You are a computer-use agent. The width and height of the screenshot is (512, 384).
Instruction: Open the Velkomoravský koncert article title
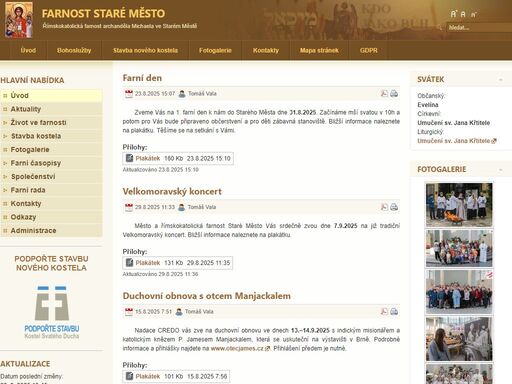172,192
